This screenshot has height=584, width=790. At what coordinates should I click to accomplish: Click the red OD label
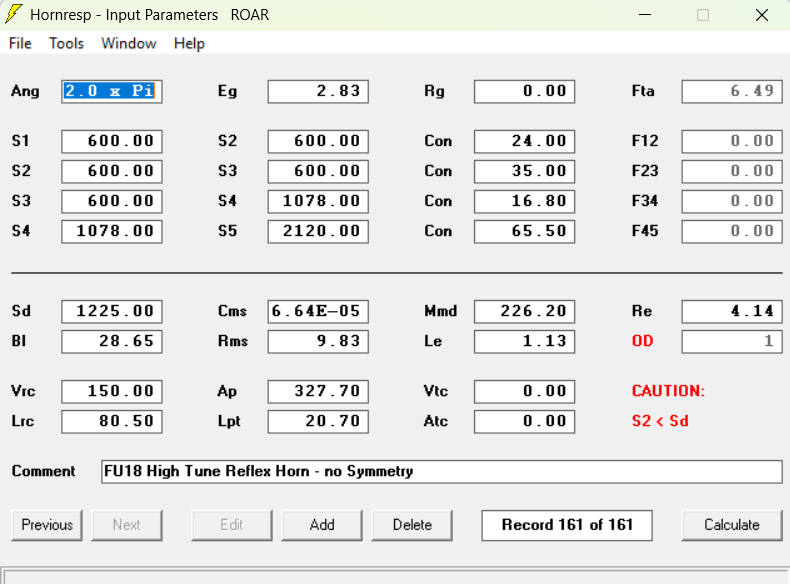[642, 341]
